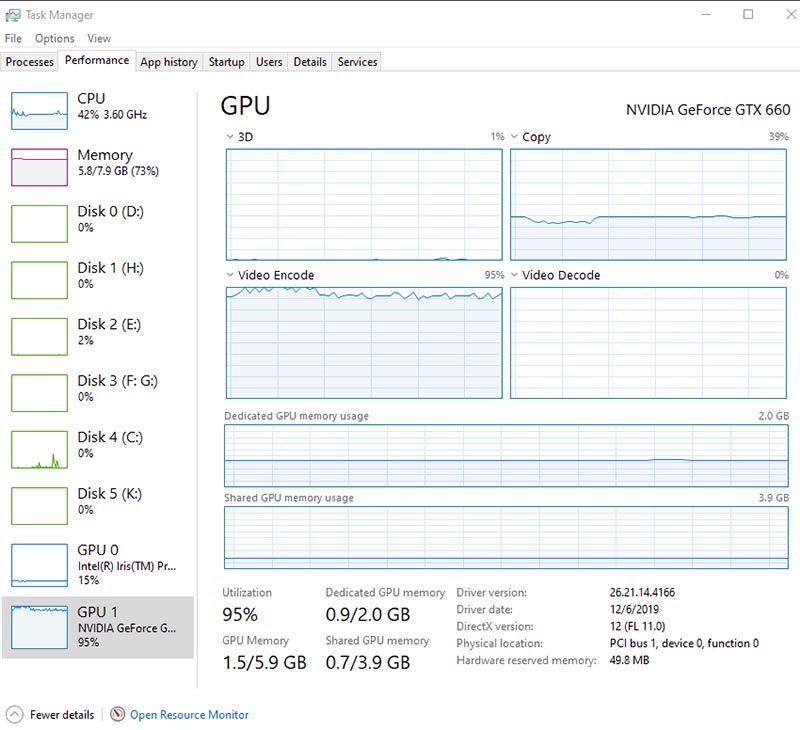
Task: Switch to the Processes tab
Action: click(x=30, y=62)
